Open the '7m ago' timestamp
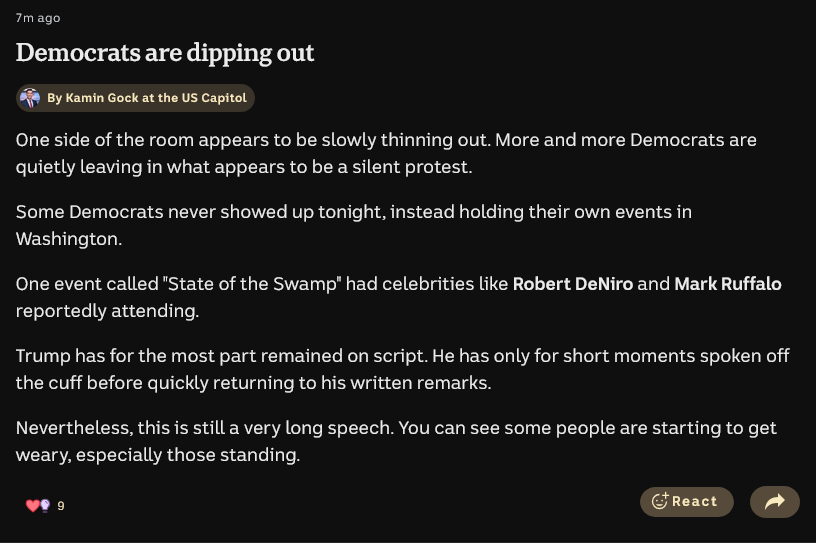The image size is (816, 543). (38, 18)
